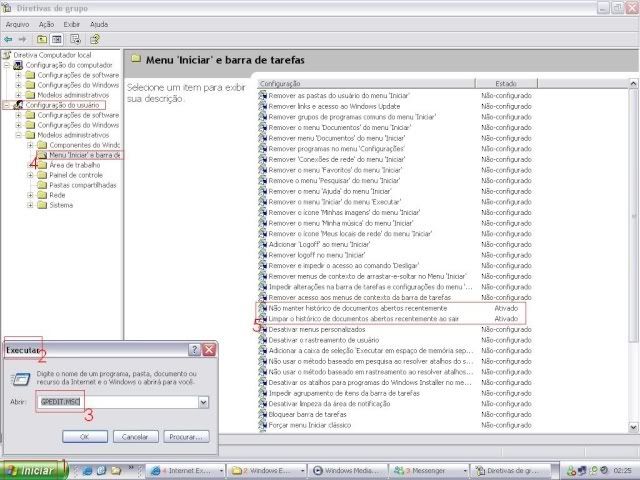Click the Procurar... button
The height and width of the screenshot is (480, 640).
(x=187, y=437)
